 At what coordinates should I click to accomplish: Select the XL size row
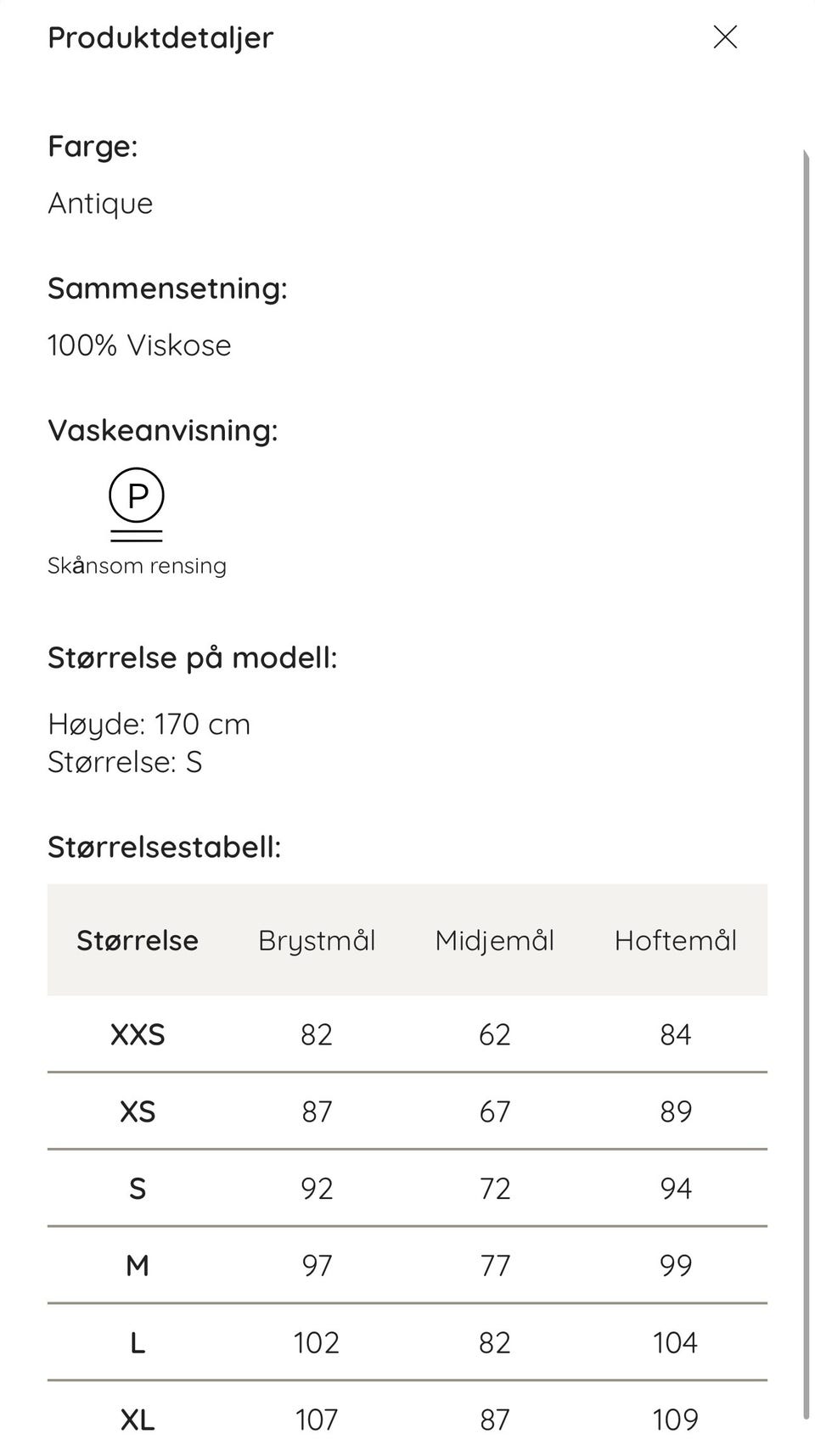pos(138,1419)
